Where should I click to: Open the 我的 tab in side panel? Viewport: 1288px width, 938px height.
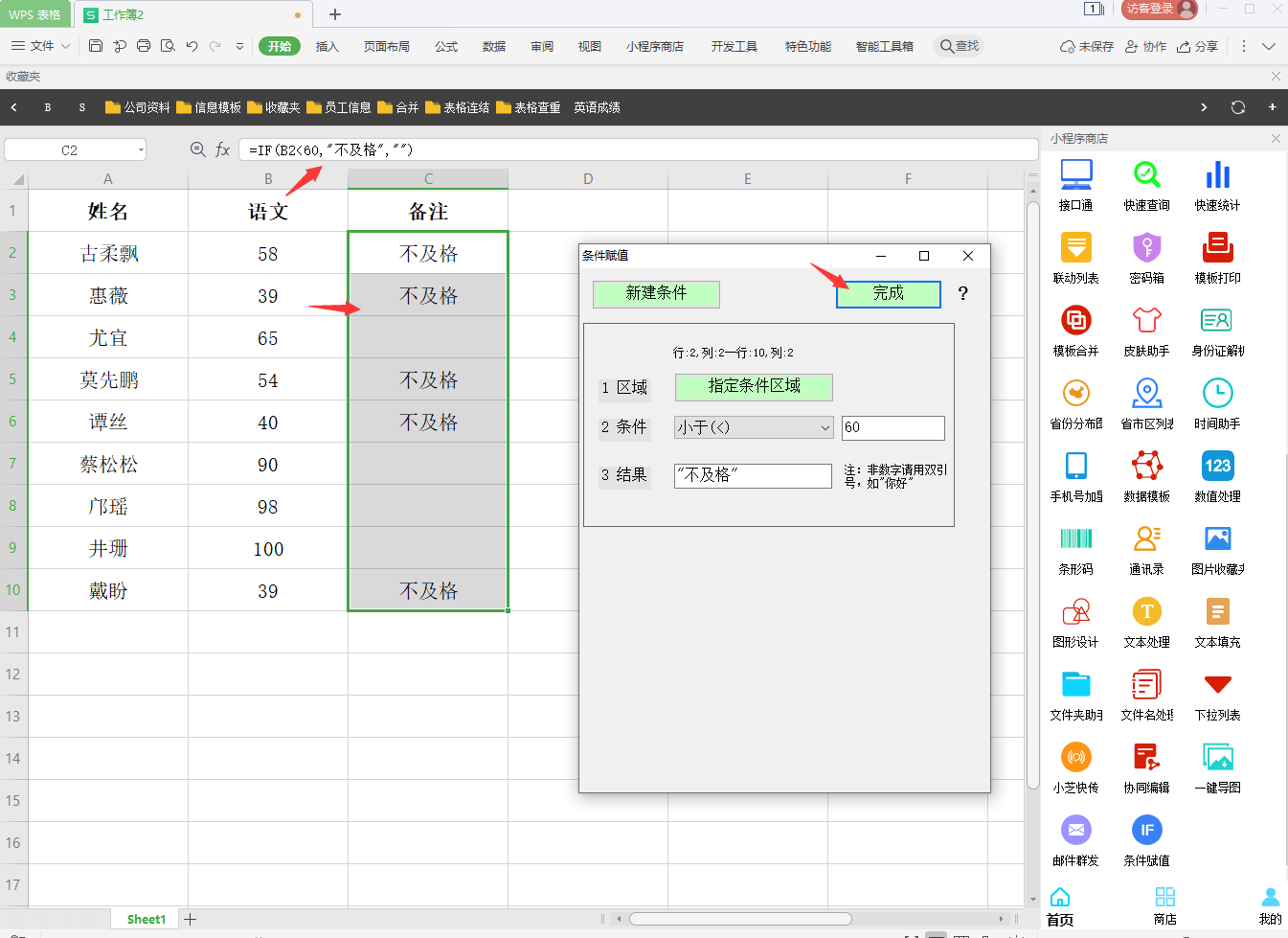(1270, 906)
